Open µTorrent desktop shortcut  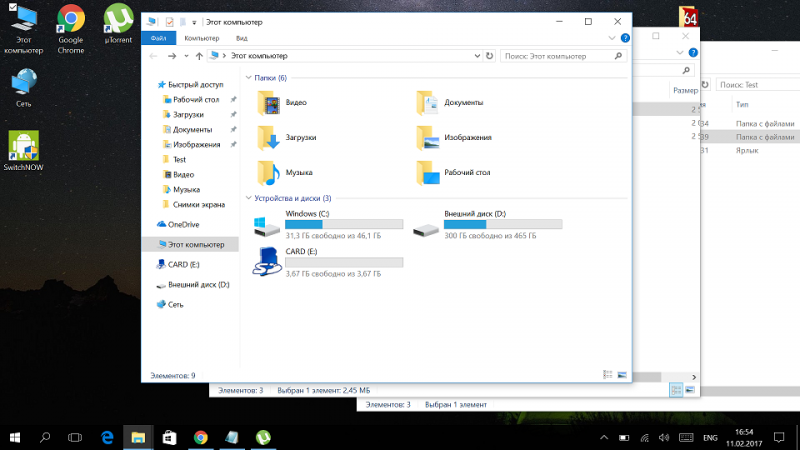pos(118,24)
